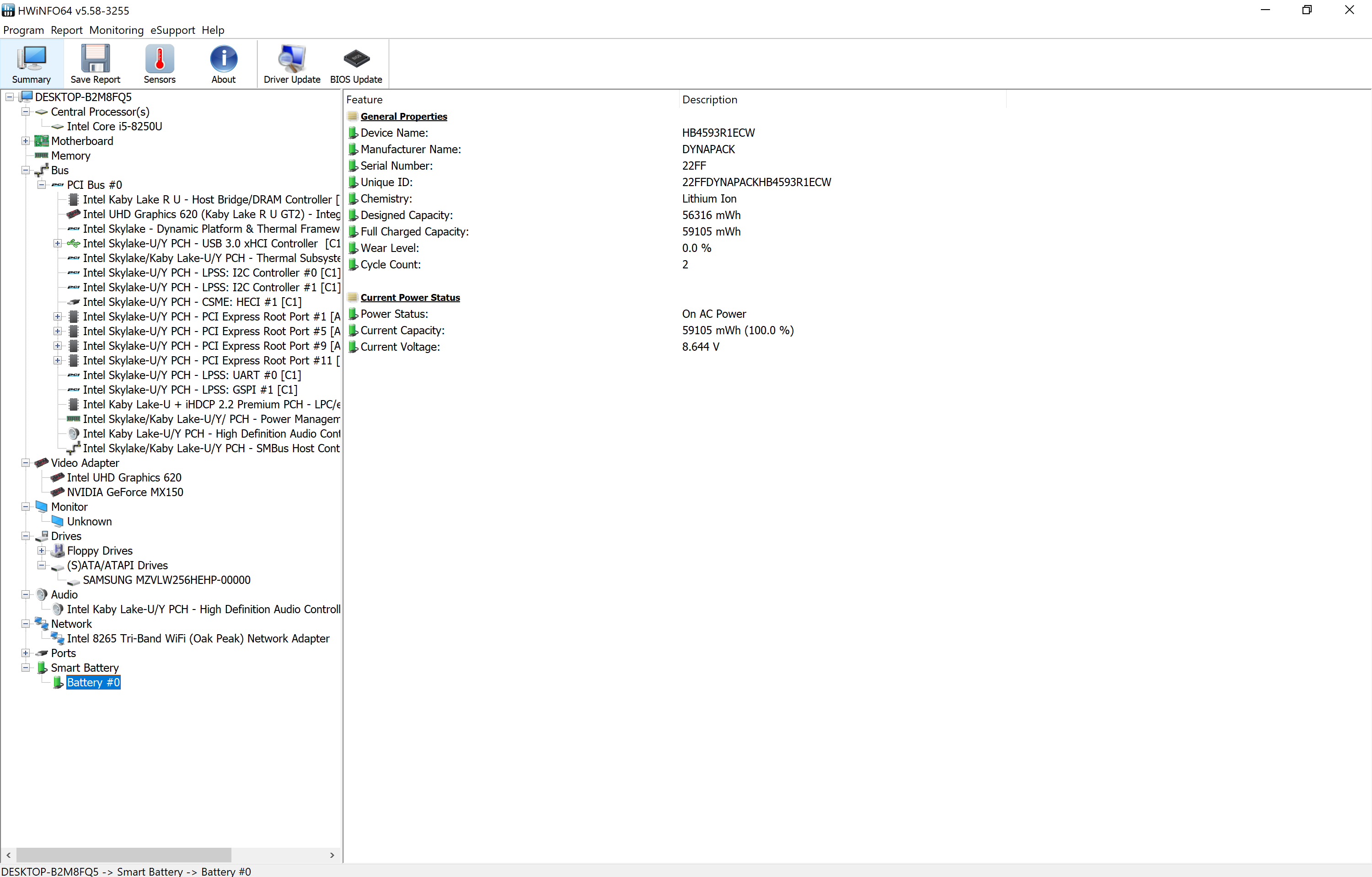This screenshot has width=1372, height=877.
Task: Open the Program menu
Action: tap(23, 30)
